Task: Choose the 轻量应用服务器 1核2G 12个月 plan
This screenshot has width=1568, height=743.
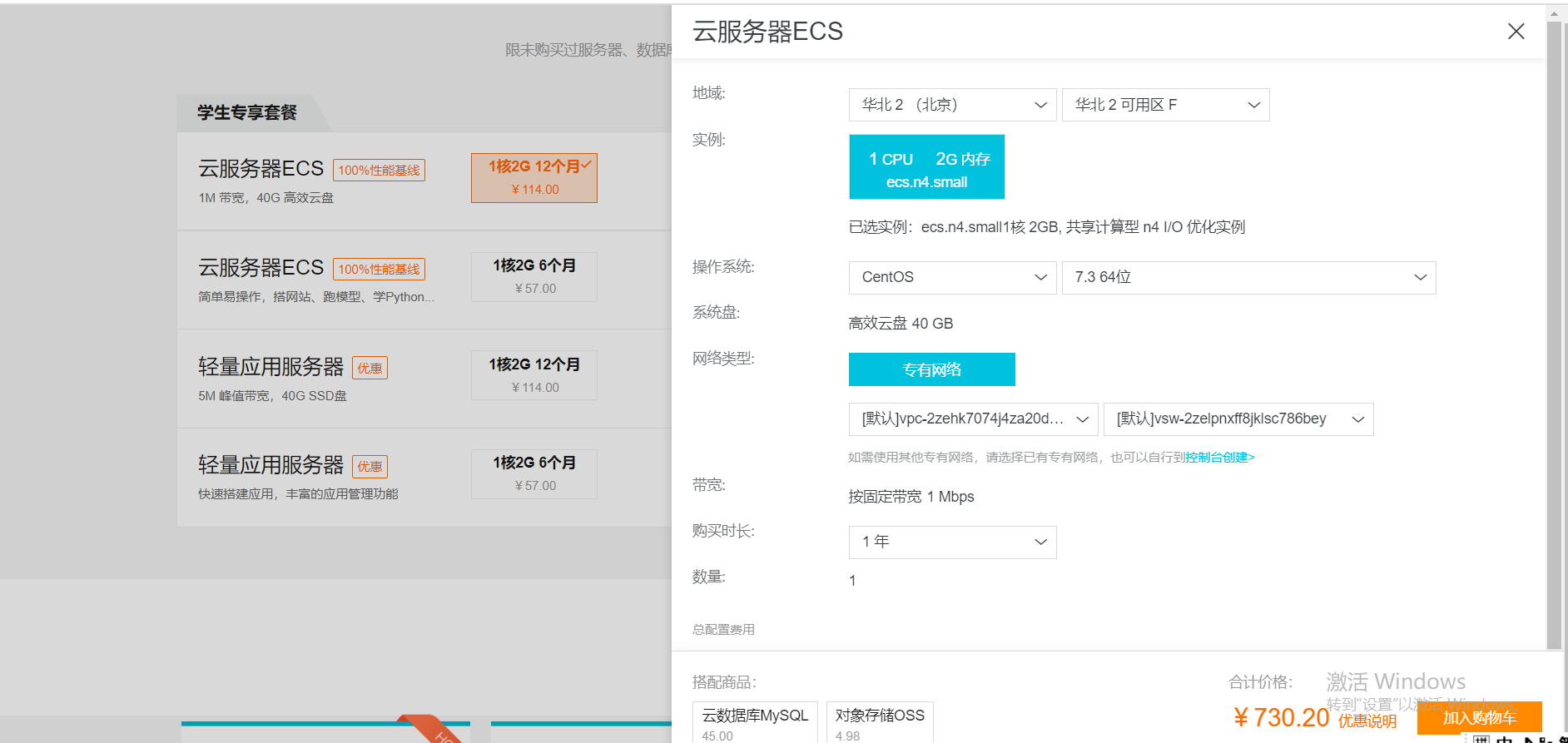Action: click(534, 375)
